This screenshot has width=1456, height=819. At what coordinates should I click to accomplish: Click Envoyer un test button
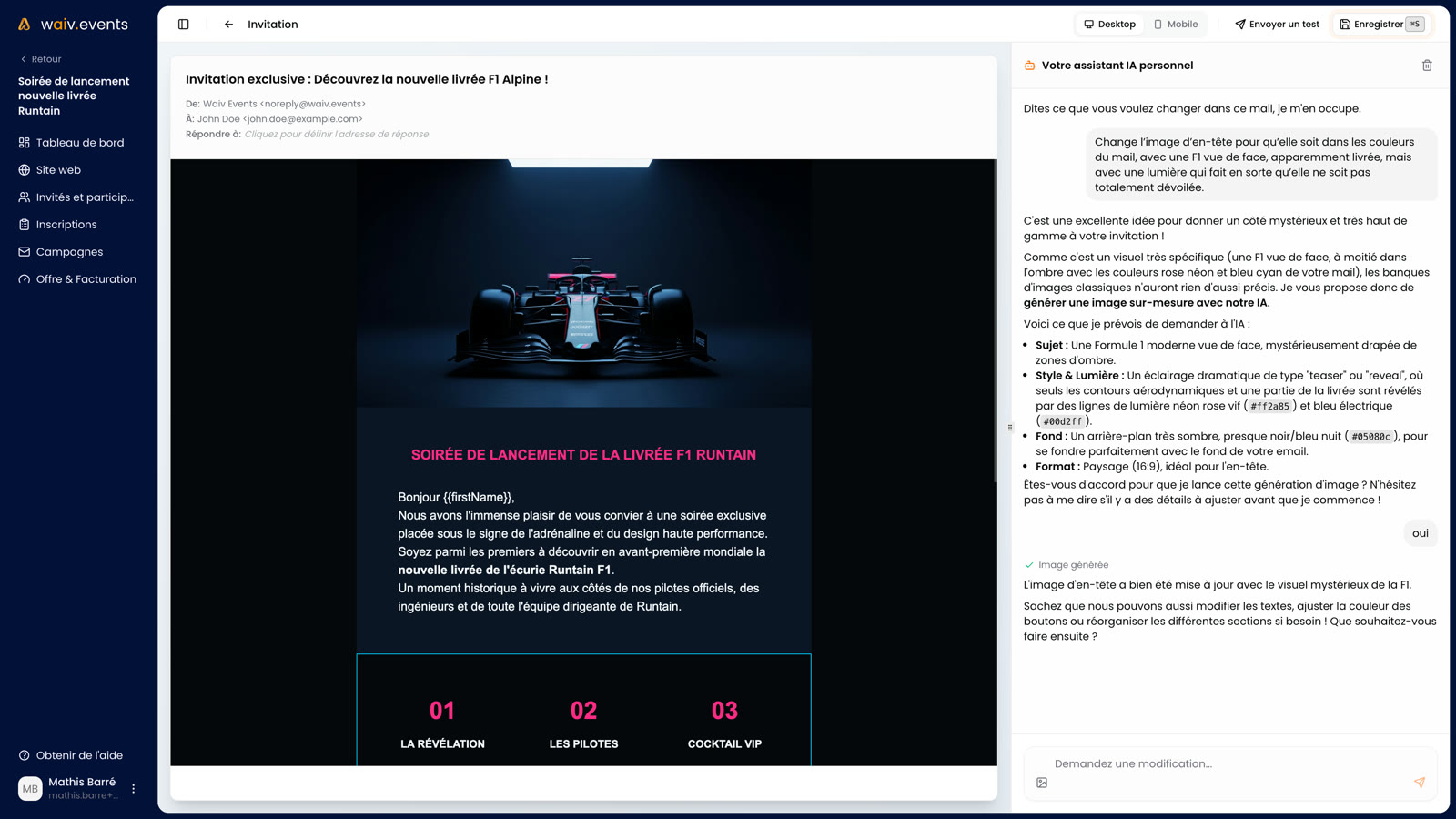[1277, 25]
